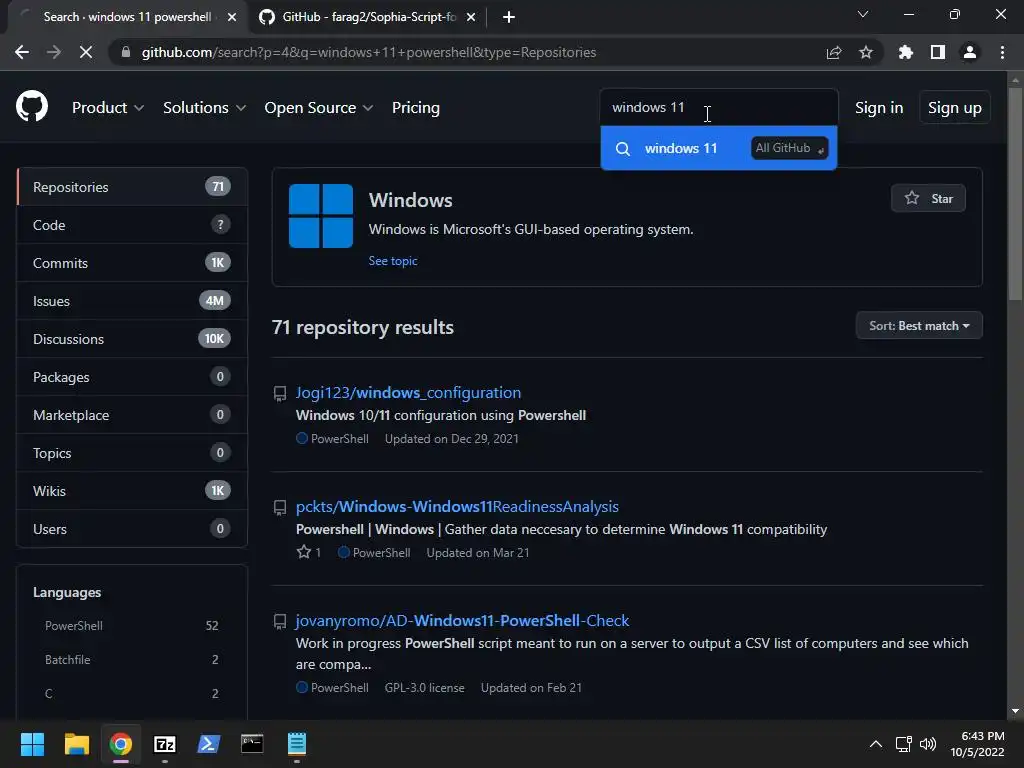
Task: Select the Users filter
Action: [132, 528]
